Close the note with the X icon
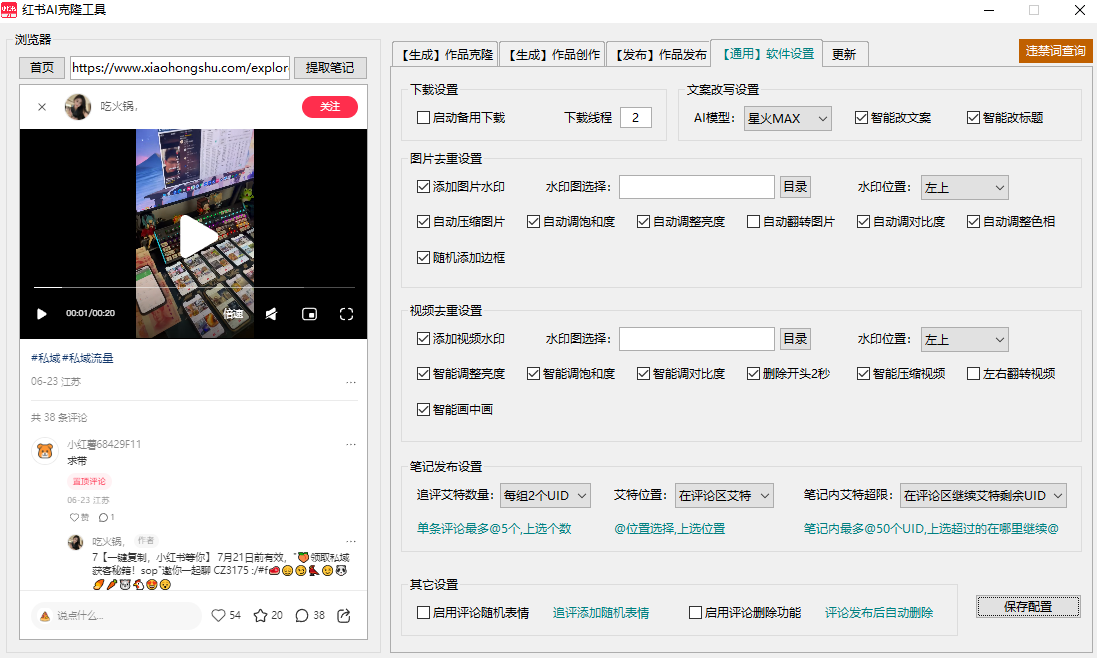 pyautogui.click(x=42, y=107)
